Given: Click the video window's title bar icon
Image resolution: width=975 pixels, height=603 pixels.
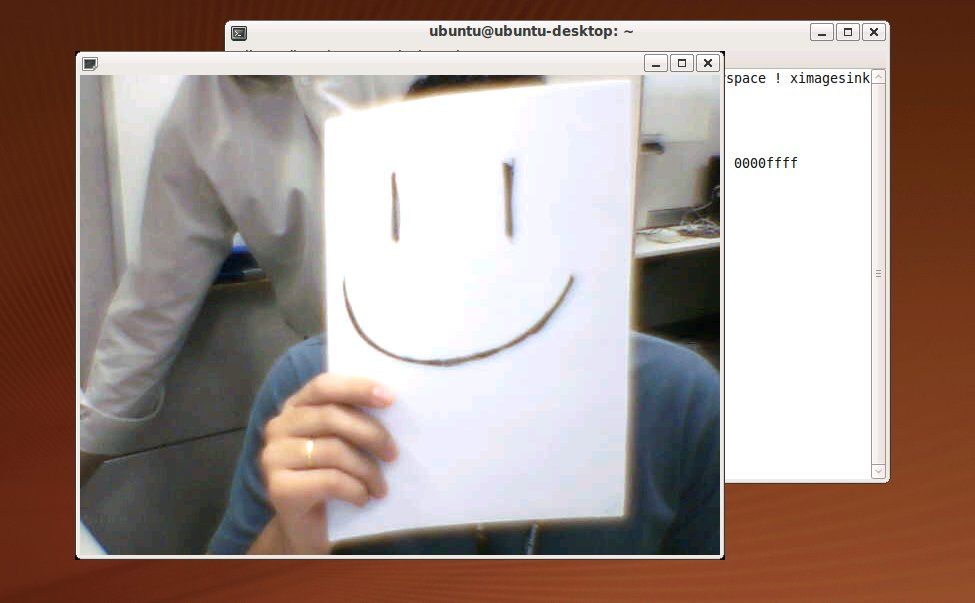Looking at the screenshot, I should [x=90, y=63].
